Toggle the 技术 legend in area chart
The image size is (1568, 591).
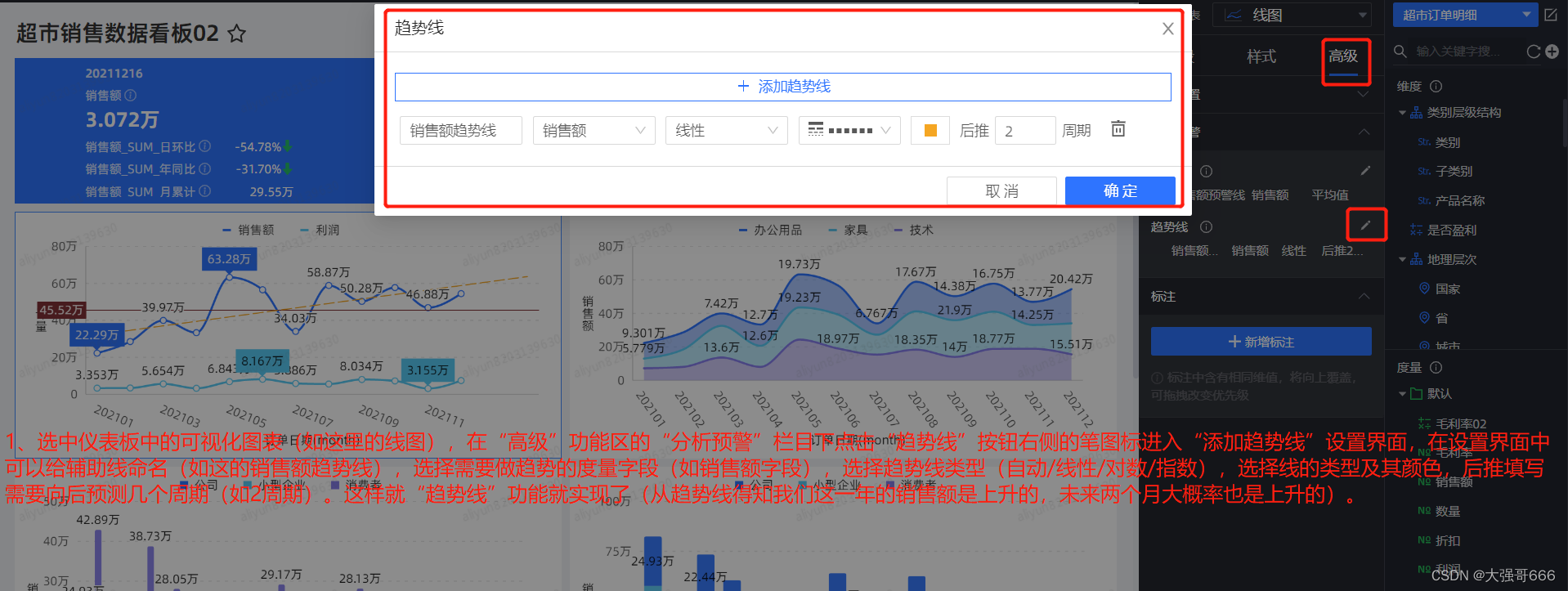pyautogui.click(x=914, y=231)
